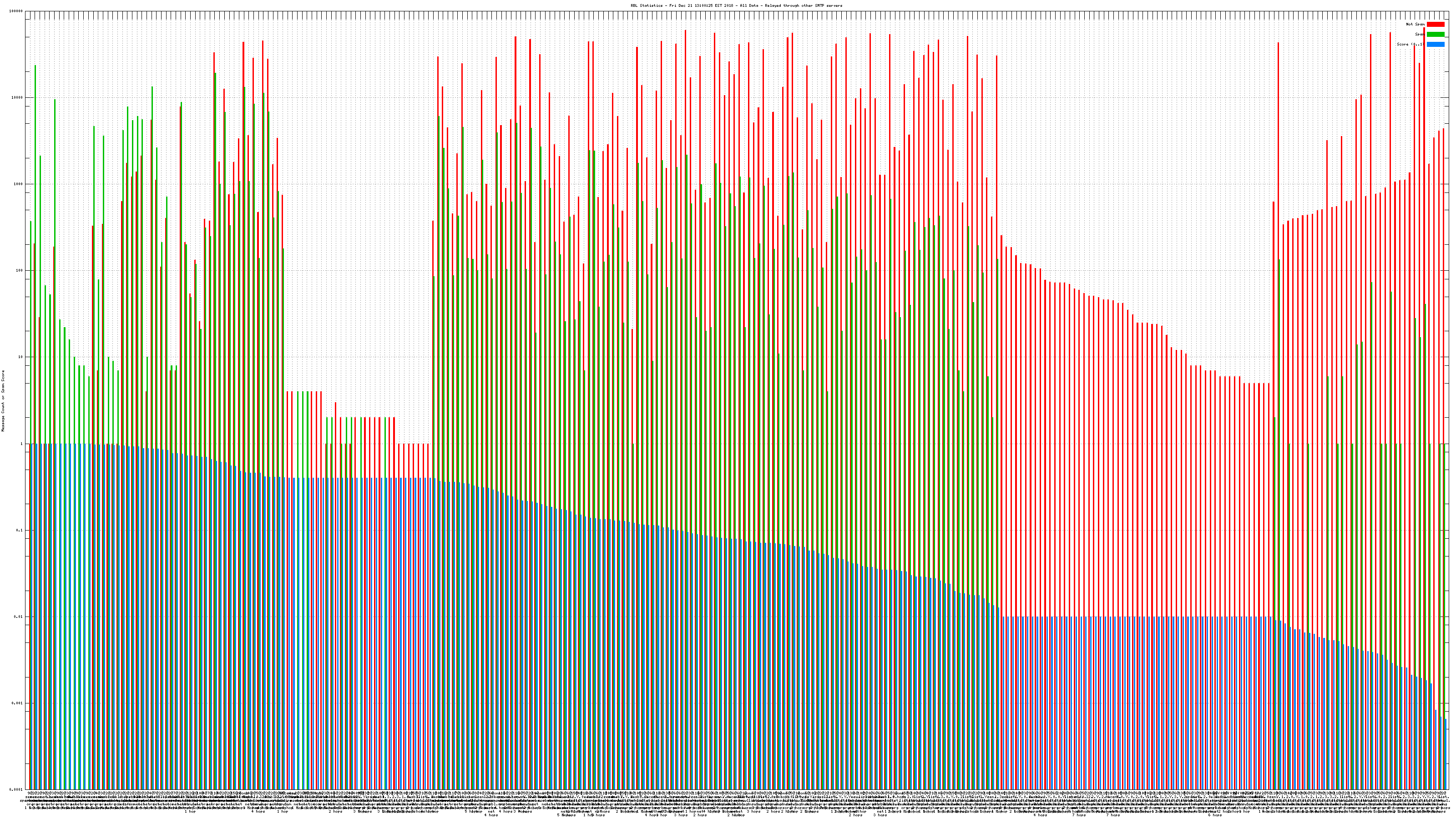Click the blue Score legend swatch
The image size is (1456, 819).
[x=1435, y=44]
